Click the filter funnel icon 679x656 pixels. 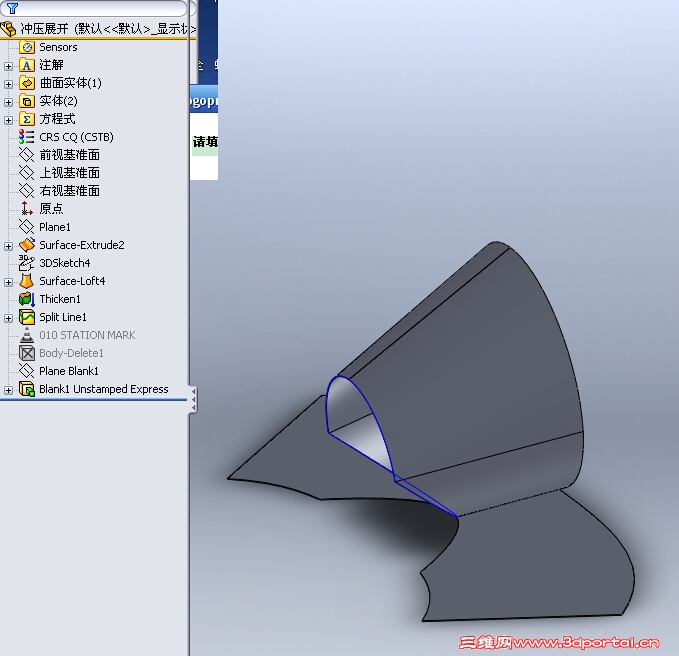pos(12,8)
